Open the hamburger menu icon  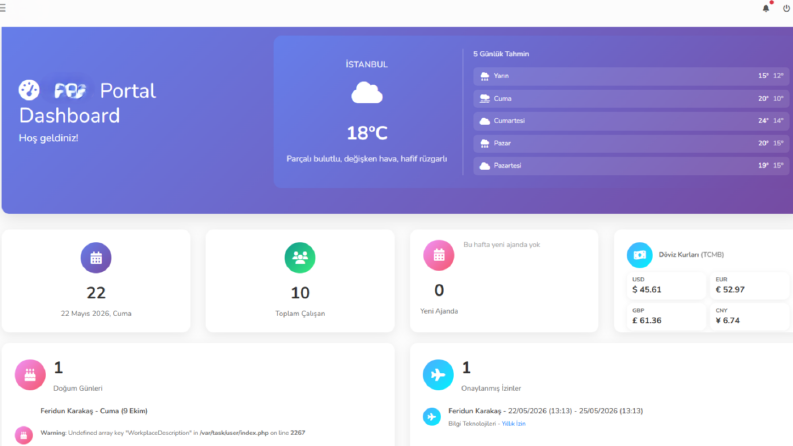coord(3,8)
